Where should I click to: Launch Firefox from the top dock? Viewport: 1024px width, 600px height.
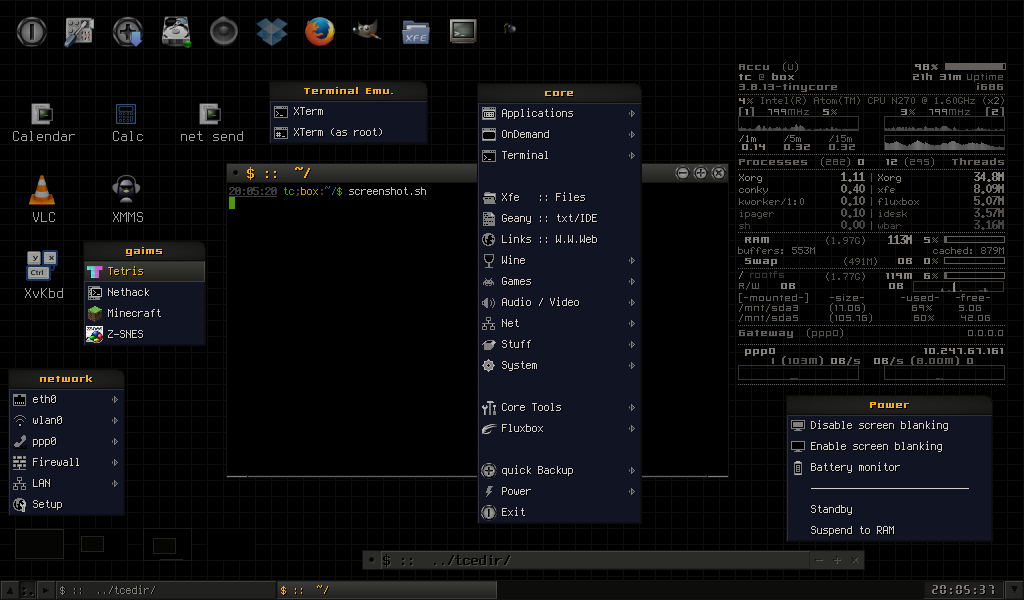click(319, 32)
